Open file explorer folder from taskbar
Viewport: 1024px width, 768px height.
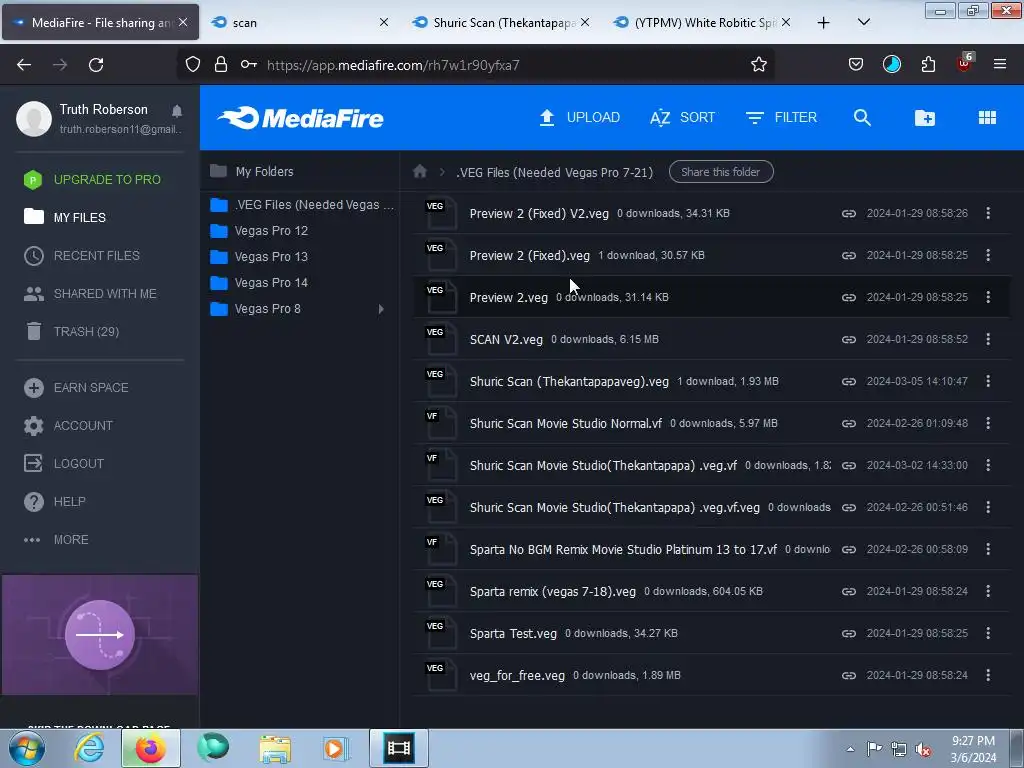[x=275, y=749]
